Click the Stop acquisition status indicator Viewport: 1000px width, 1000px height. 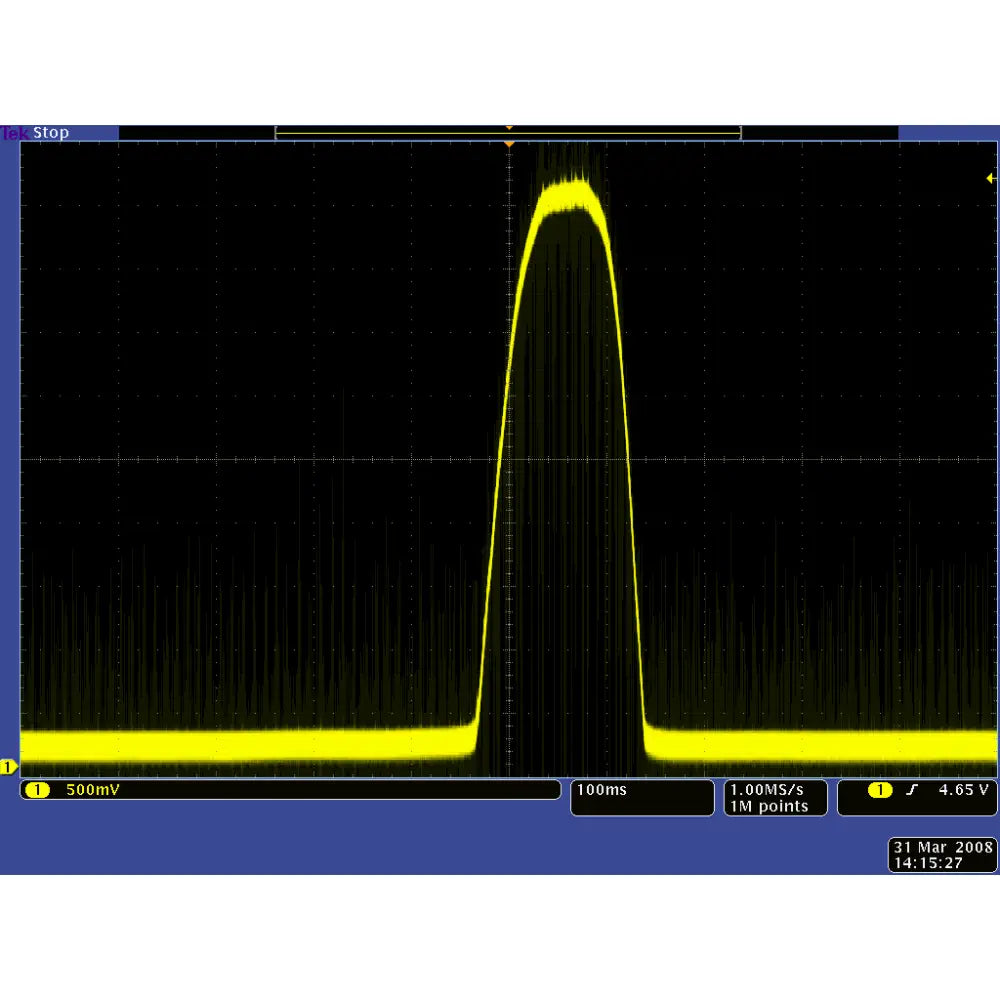pos(50,132)
